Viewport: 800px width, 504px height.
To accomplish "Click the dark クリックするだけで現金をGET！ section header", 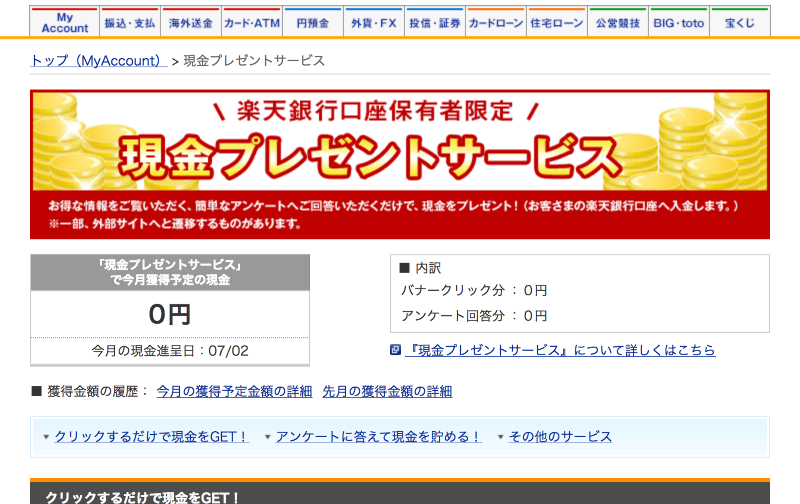I will 399,493.
